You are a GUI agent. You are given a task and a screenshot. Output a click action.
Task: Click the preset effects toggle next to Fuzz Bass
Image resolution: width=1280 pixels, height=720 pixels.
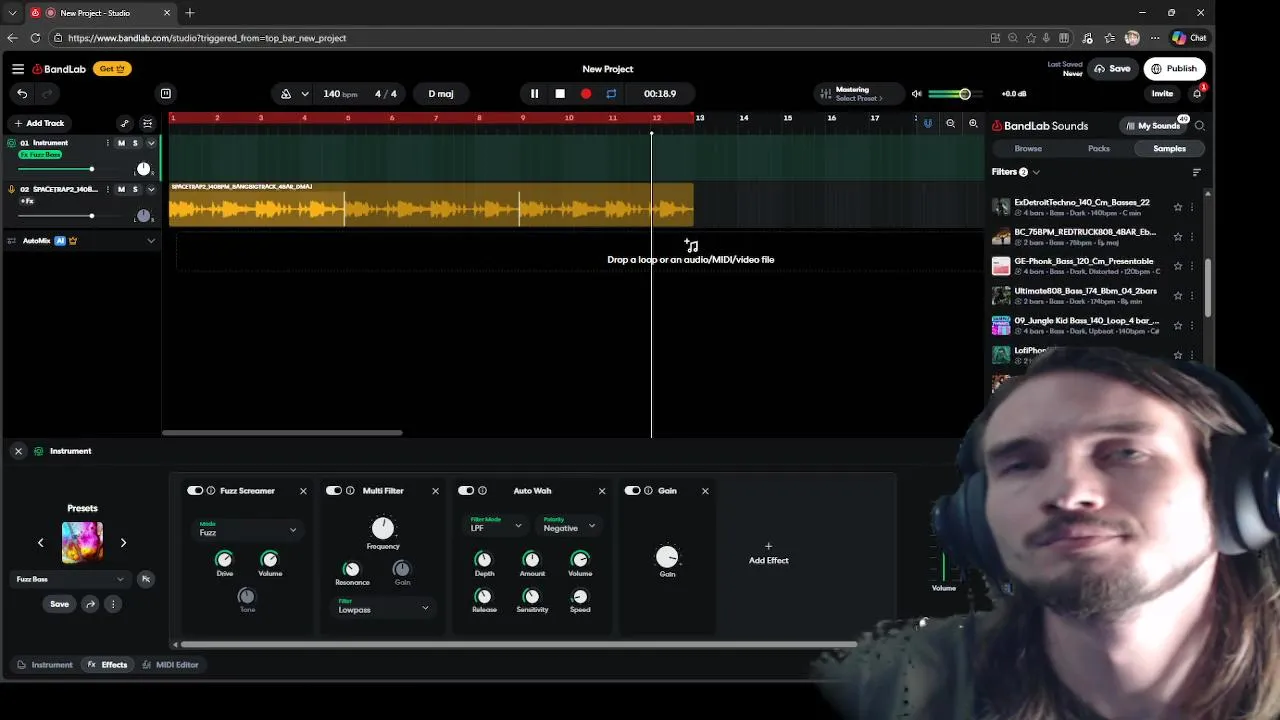point(146,579)
